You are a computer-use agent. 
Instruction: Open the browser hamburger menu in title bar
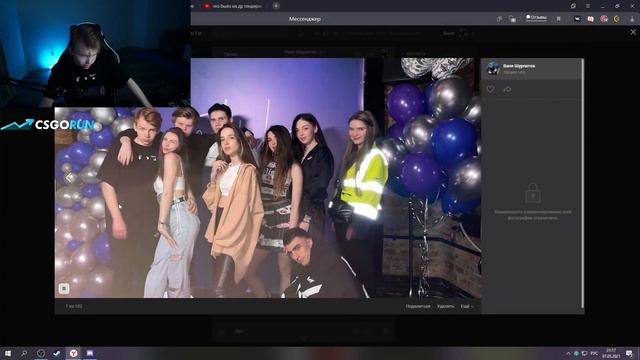point(588,6)
